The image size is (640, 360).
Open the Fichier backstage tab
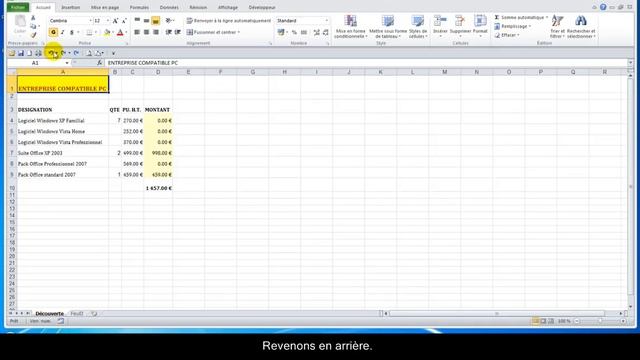click(18, 7)
